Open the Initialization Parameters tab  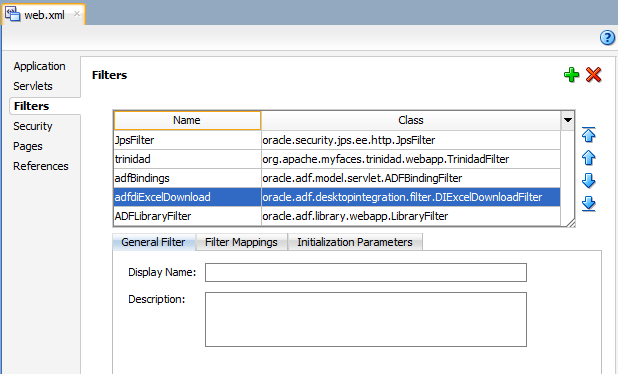tap(355, 242)
